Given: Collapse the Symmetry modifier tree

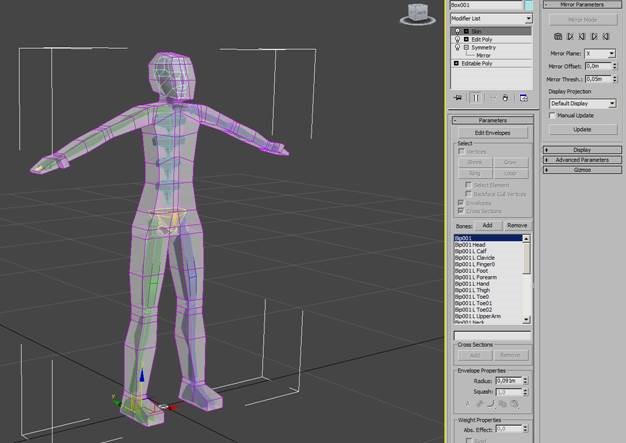Looking at the screenshot, I should pos(465,47).
